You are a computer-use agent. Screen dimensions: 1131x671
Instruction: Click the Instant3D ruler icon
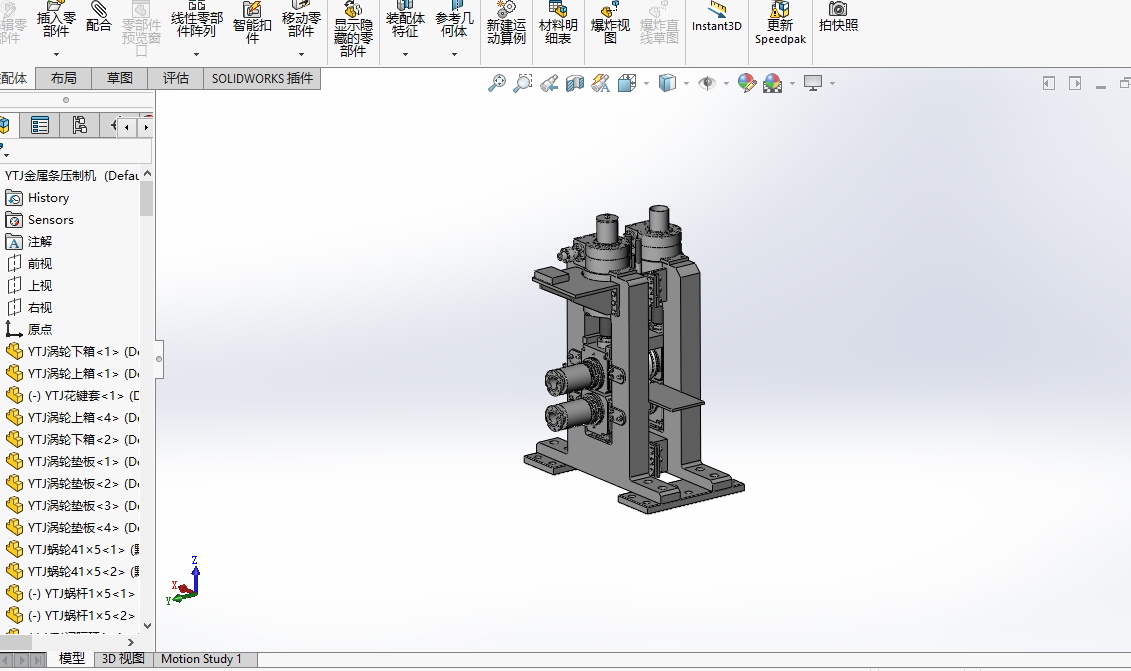click(717, 9)
